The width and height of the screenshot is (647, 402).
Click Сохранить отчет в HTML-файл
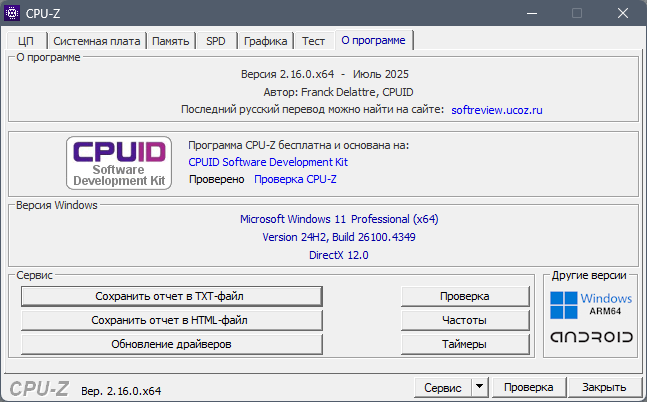coord(172,320)
